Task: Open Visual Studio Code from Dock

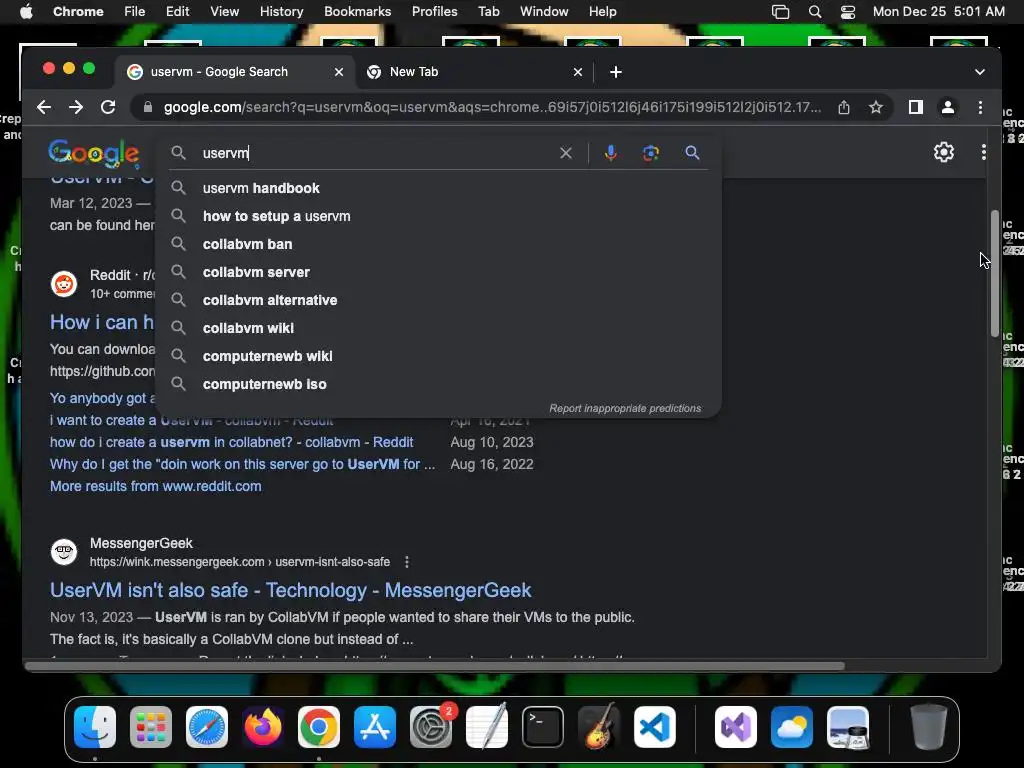Action: click(x=655, y=727)
